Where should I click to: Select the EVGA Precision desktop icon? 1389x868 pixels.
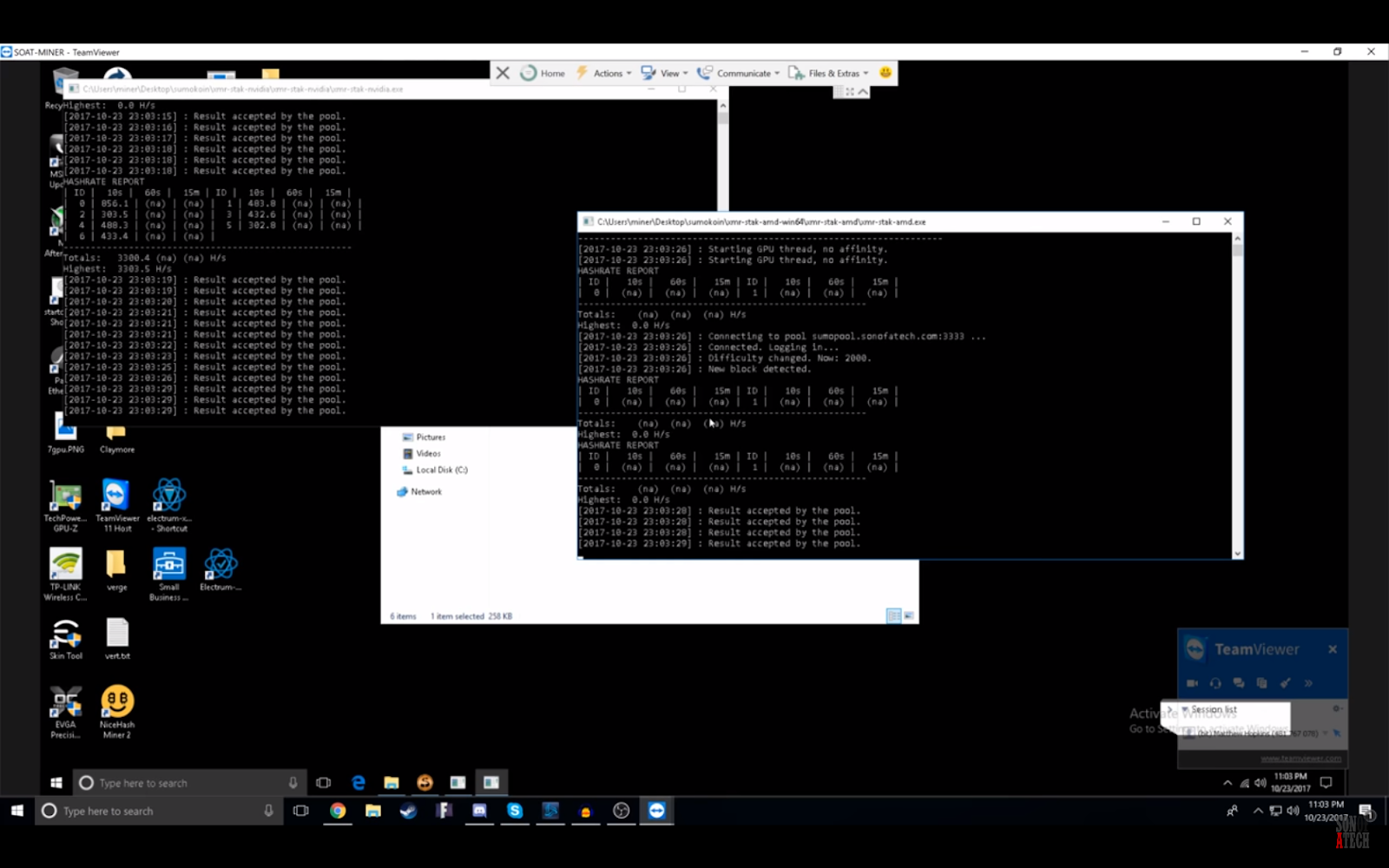(65, 712)
